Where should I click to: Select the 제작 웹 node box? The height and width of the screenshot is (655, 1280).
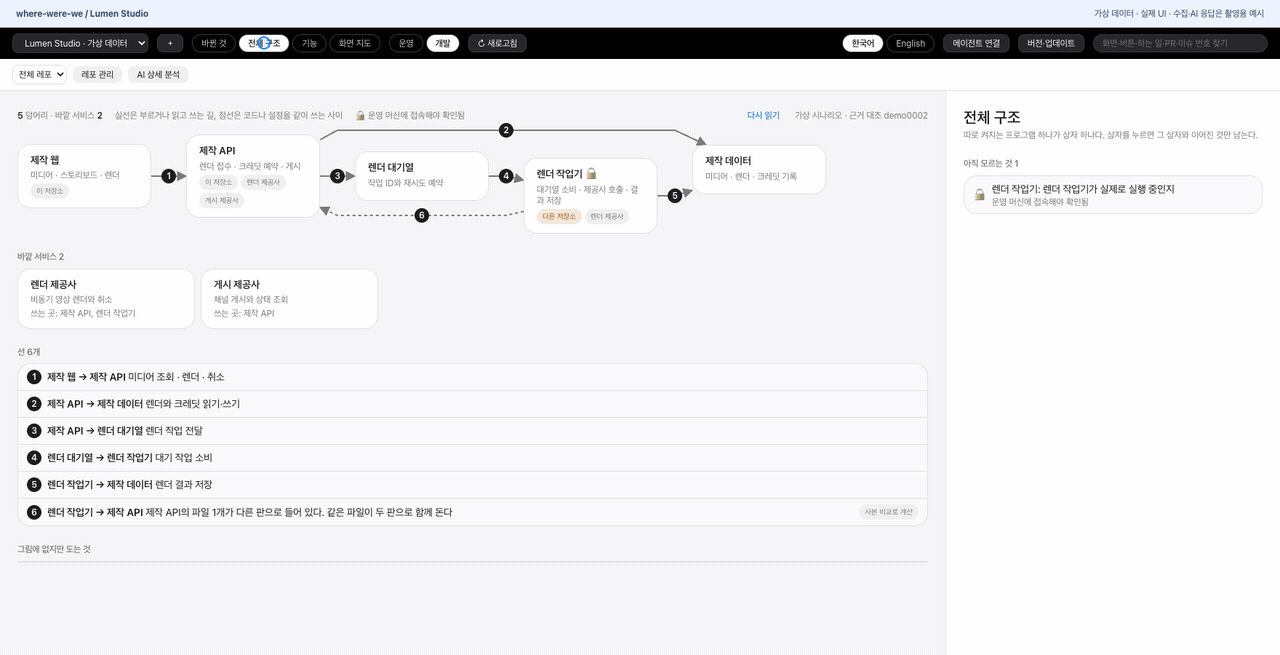point(84,176)
